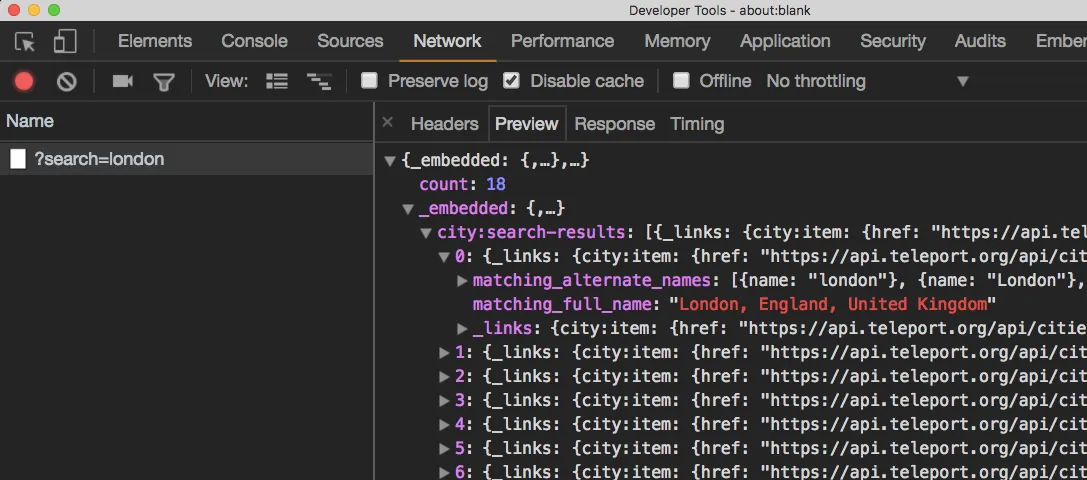Show the raw Response tab
This screenshot has height=480, width=1087.
click(x=614, y=124)
